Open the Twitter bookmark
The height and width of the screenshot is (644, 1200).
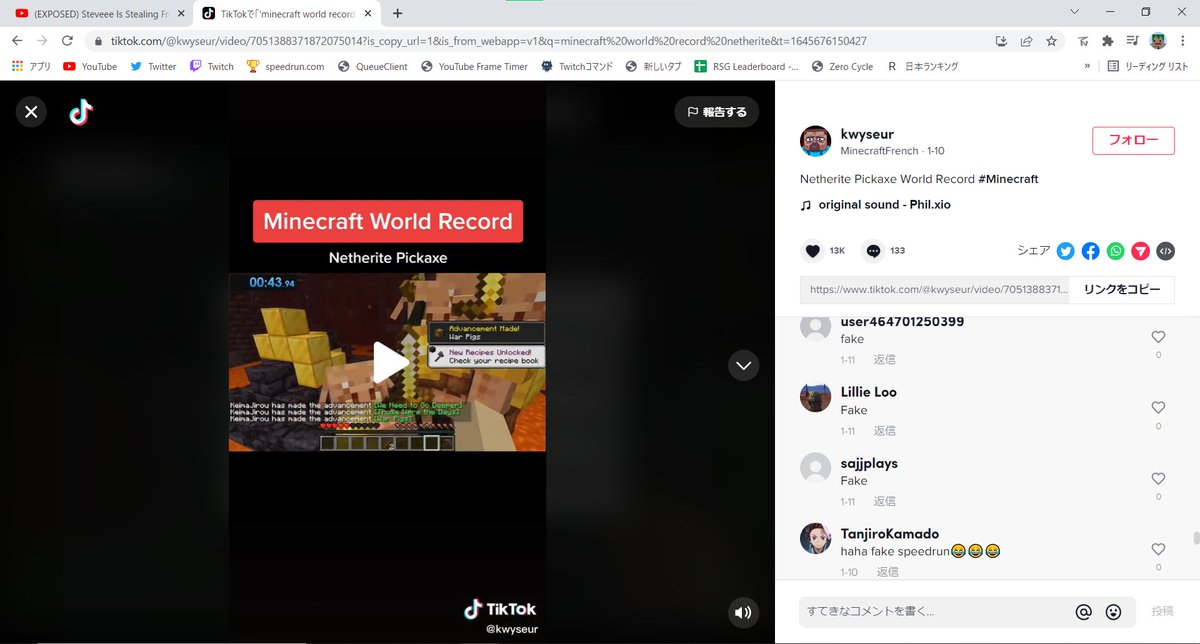[153, 66]
